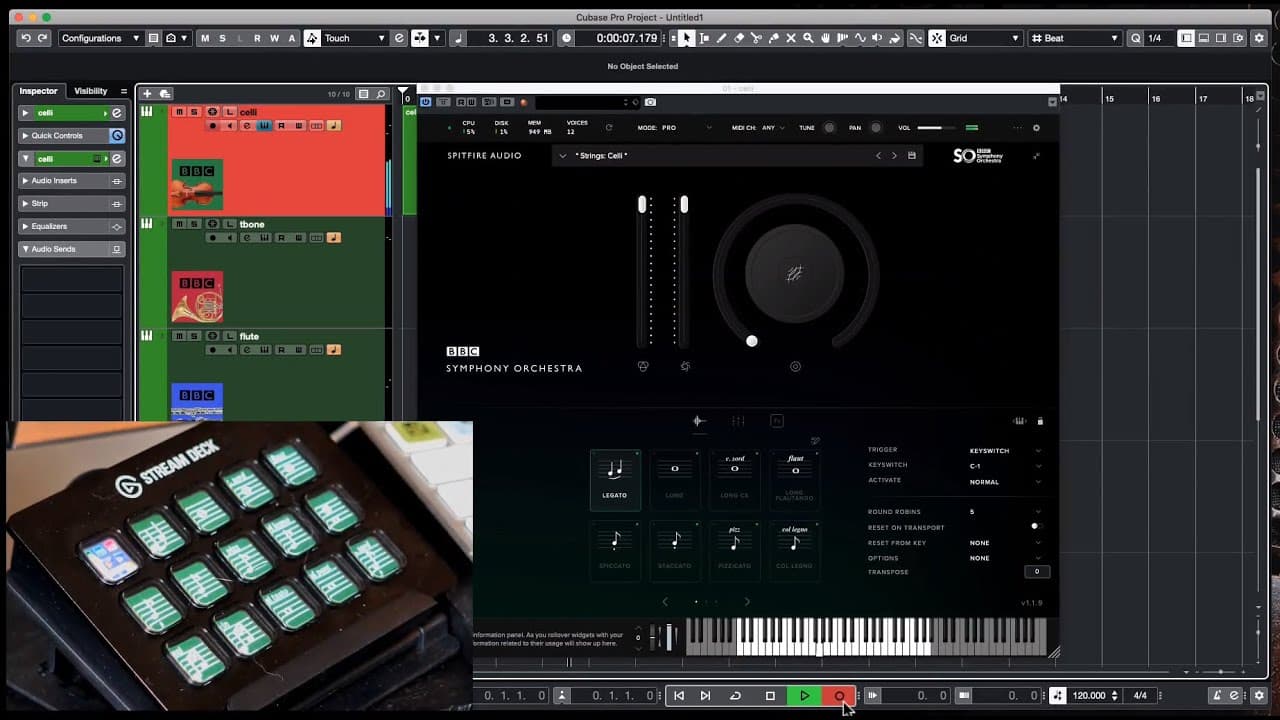Viewport: 1280px width, 720px height.
Task: Click the plugin VOL slider
Action: [x=936, y=128]
